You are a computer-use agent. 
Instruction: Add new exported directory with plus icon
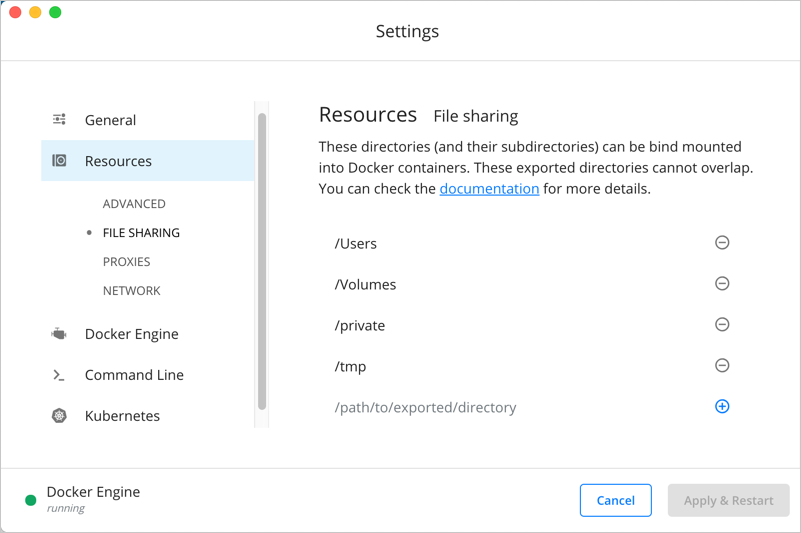[x=722, y=407]
